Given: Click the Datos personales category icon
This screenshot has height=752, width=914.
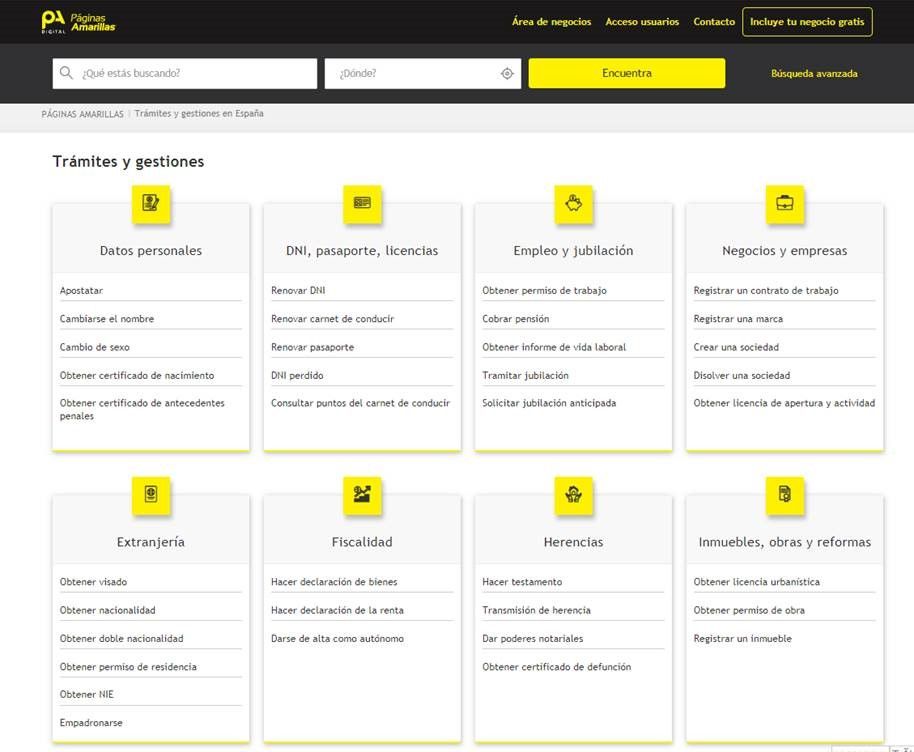Looking at the screenshot, I should tap(151, 203).
